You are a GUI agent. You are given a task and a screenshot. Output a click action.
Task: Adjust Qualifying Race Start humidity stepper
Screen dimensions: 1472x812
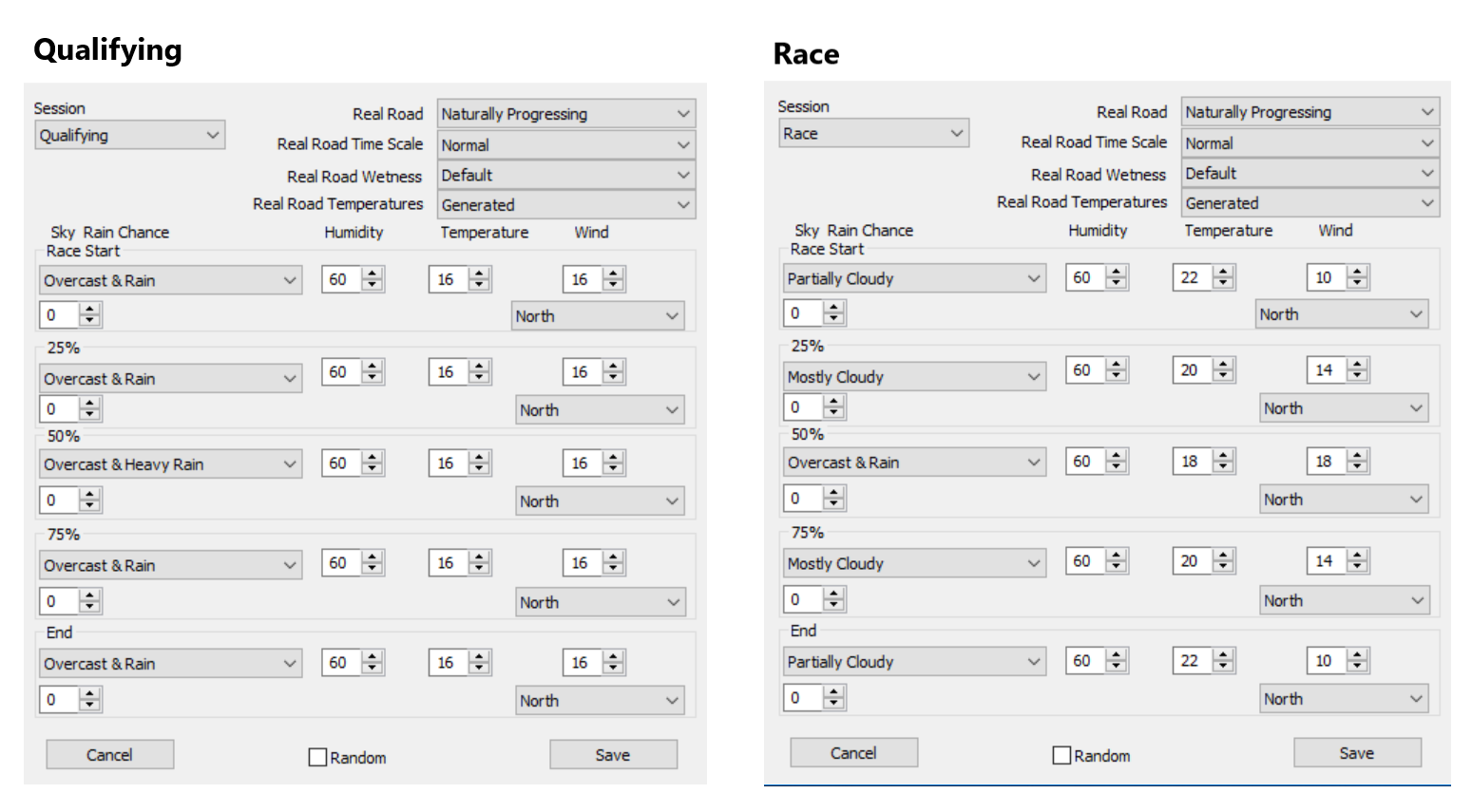coord(373,279)
